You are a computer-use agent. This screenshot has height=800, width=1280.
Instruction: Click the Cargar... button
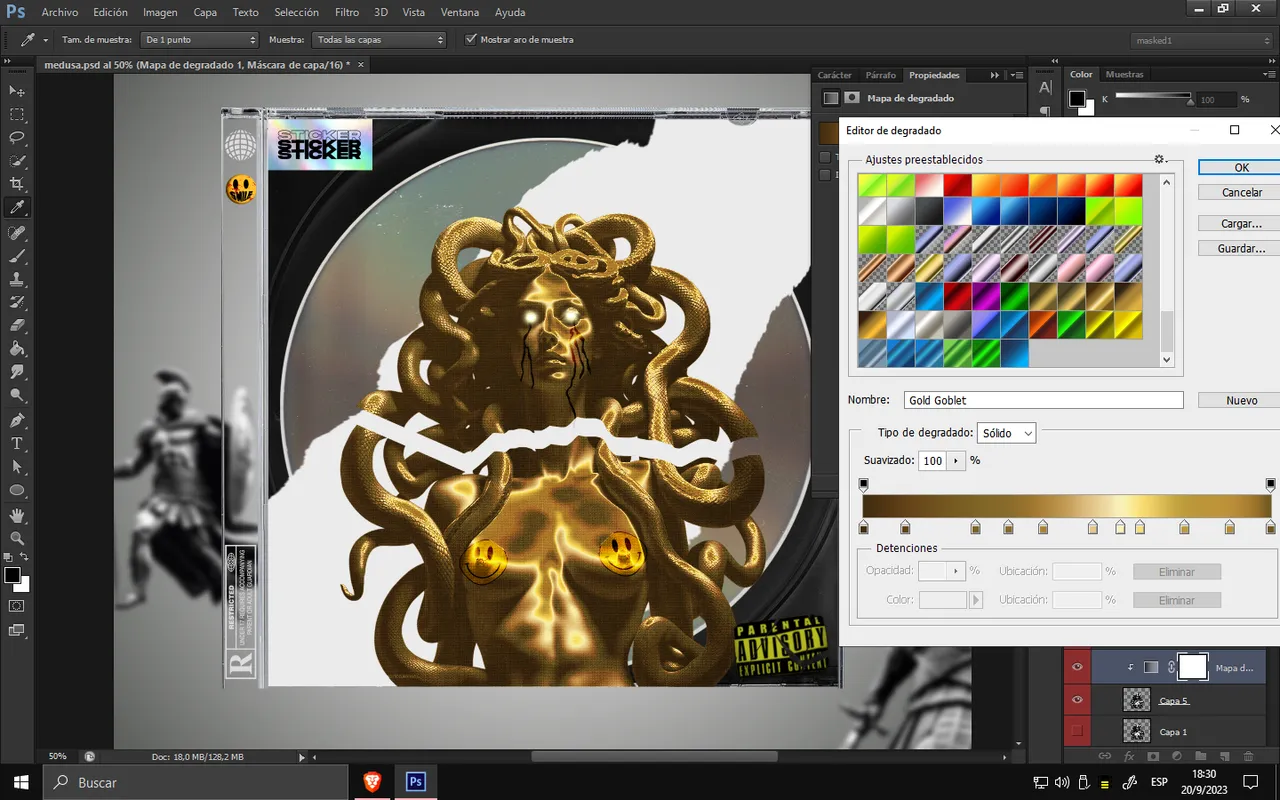pyautogui.click(x=1241, y=224)
